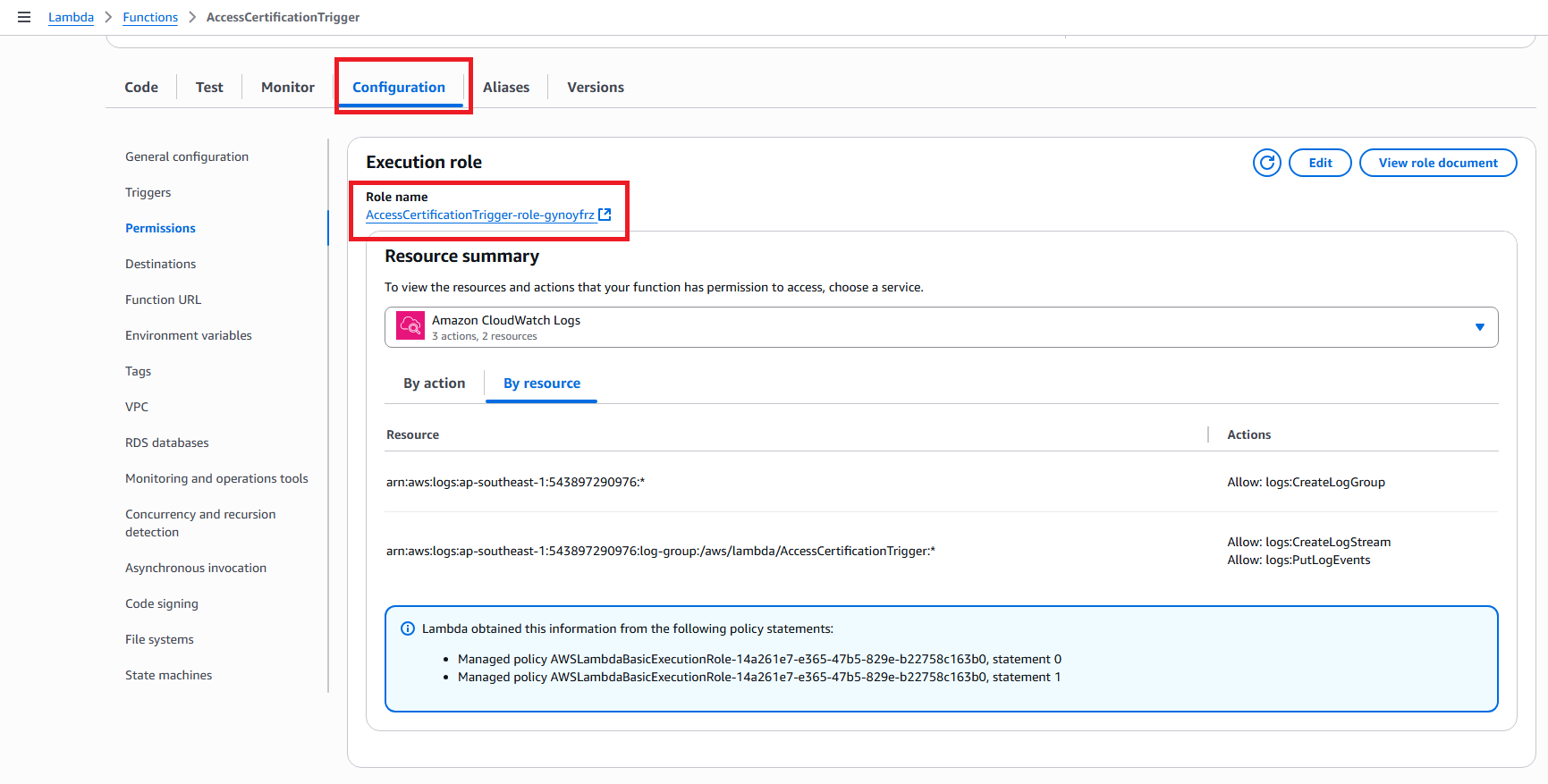Click Allow: logs:CreateLogStream action
1548x784 pixels.
[1308, 542]
